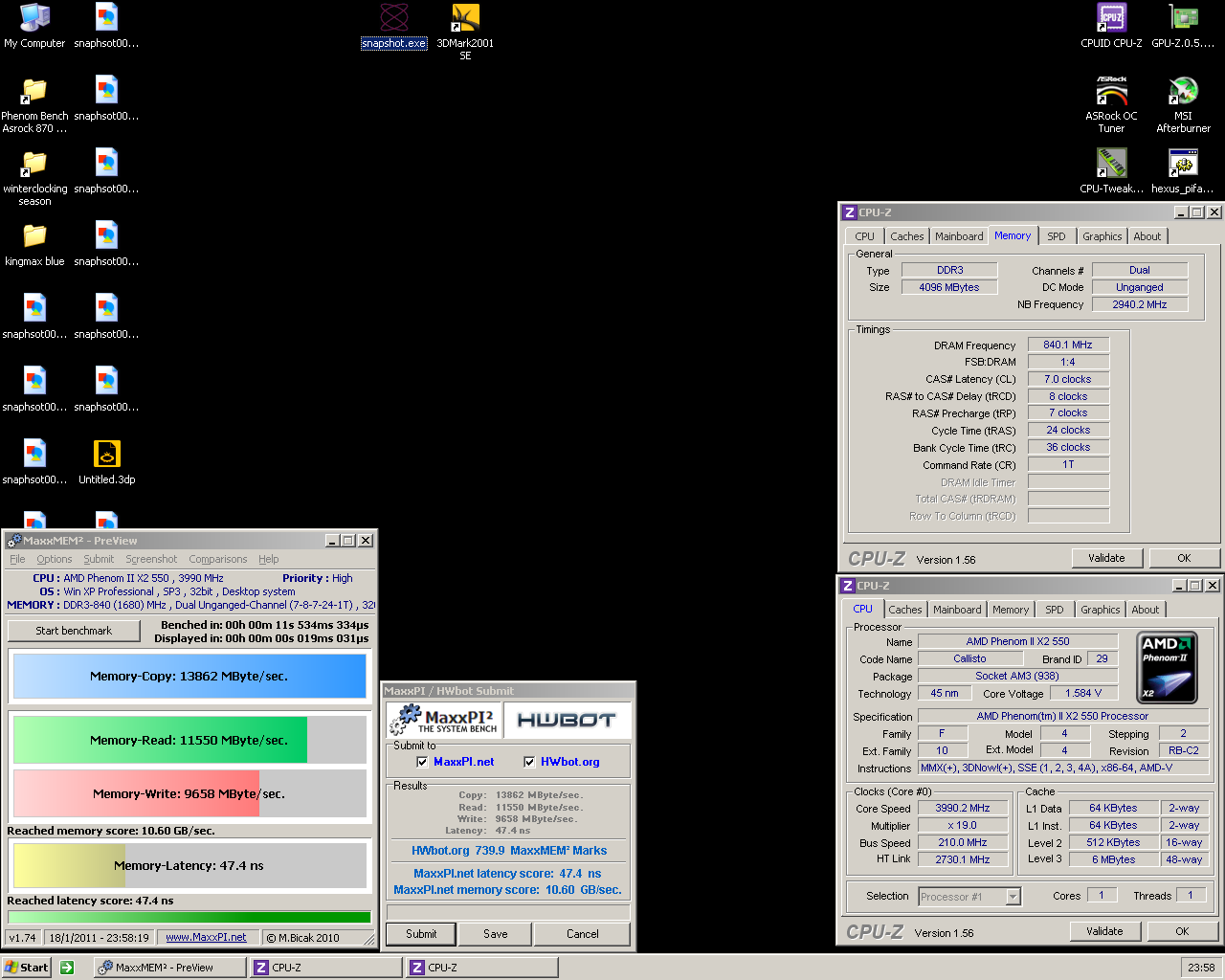Screen dimensions: 1225x980
Task: Open the Options menu in MaxxMEM²
Action: tap(55, 559)
